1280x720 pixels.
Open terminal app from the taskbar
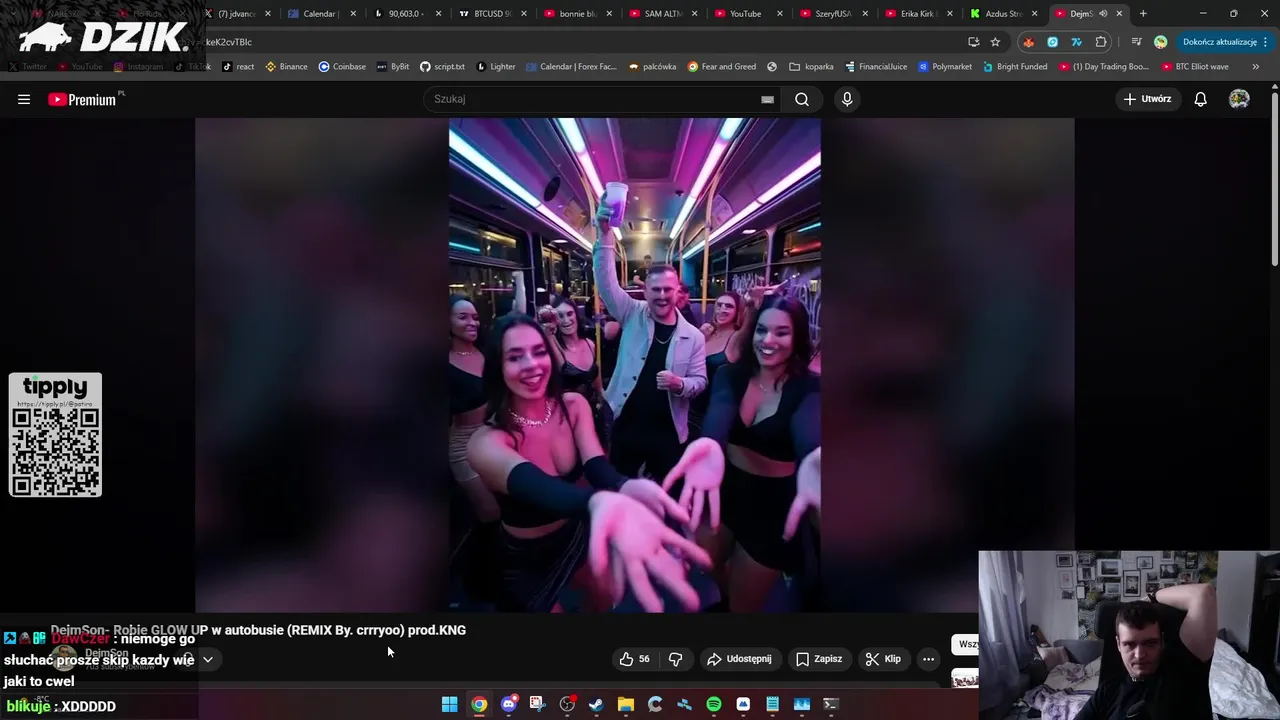[x=830, y=705]
